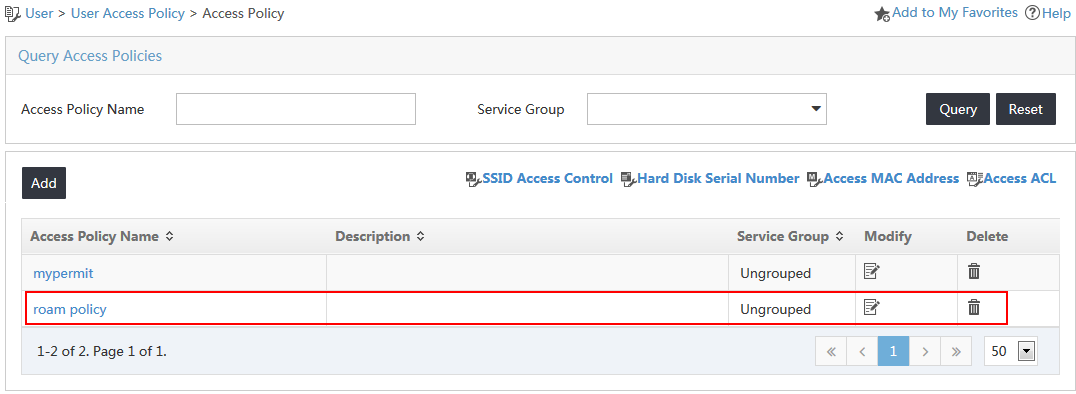Click the Add button
Screen dimensions: 1076x394
(x=44, y=183)
